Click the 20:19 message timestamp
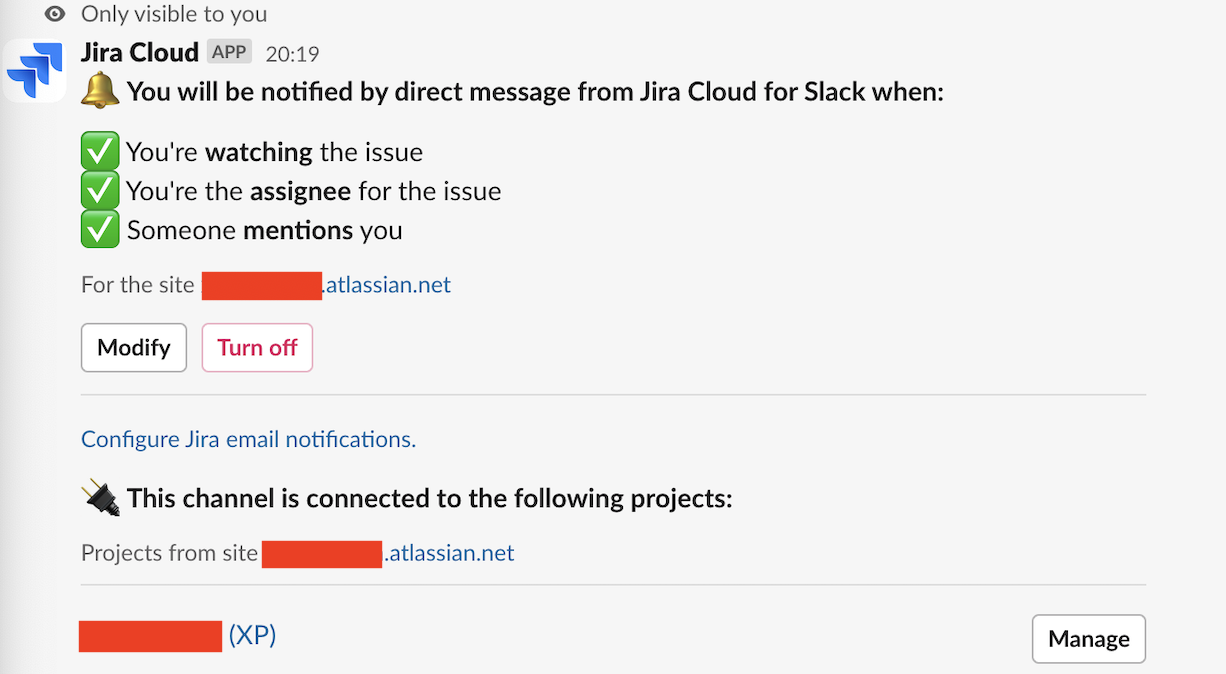This screenshot has width=1226, height=674. coord(295,53)
